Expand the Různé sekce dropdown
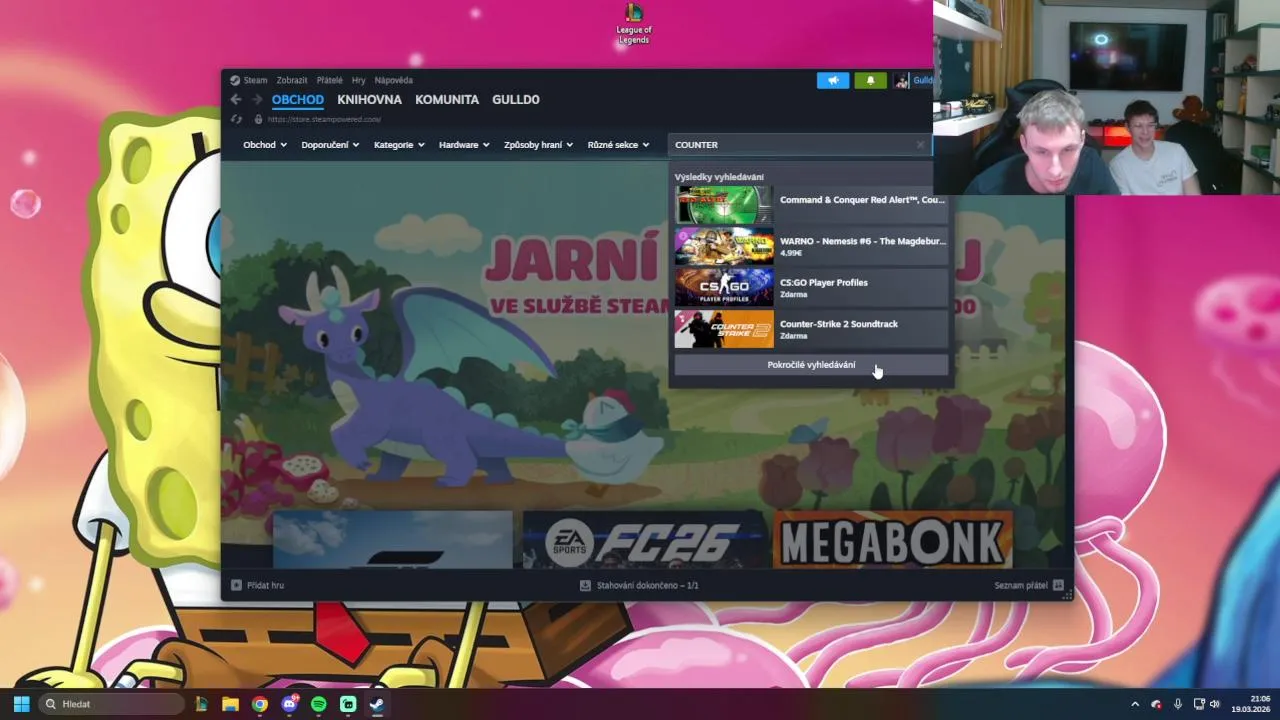 click(x=618, y=145)
